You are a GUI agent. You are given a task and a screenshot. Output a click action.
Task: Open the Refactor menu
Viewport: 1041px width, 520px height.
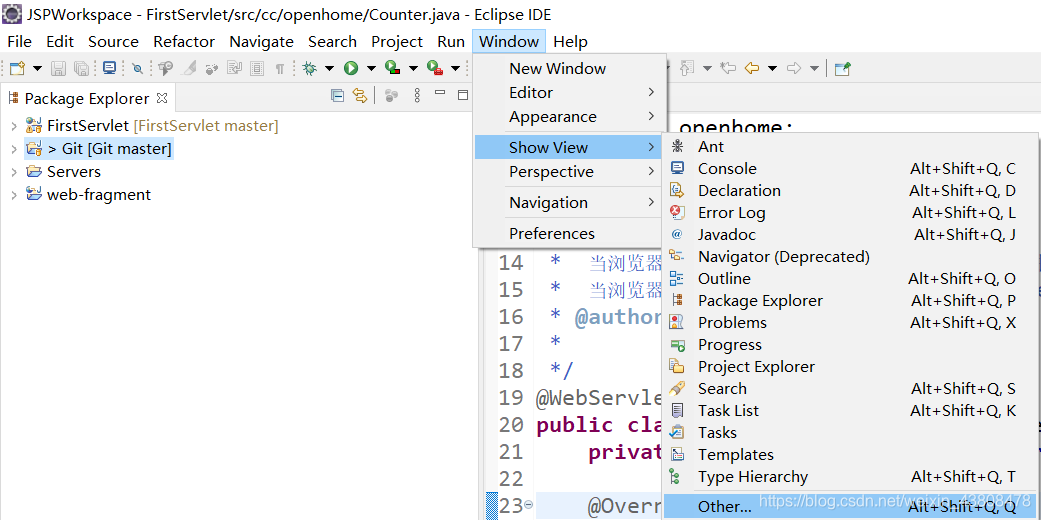point(184,41)
